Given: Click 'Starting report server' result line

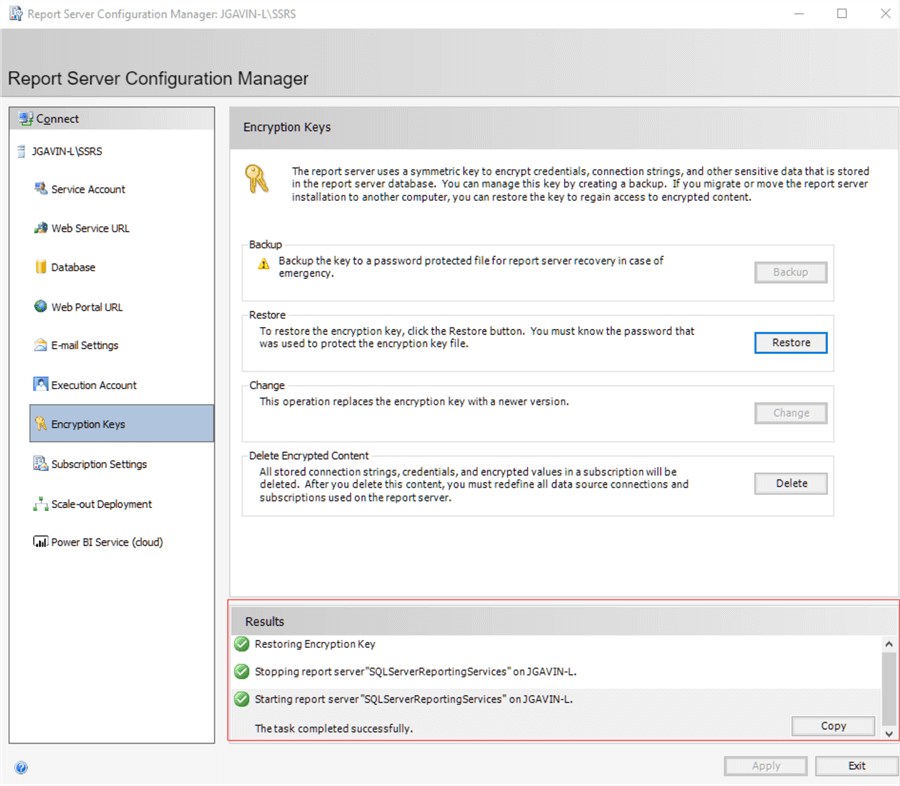Looking at the screenshot, I should coord(413,699).
